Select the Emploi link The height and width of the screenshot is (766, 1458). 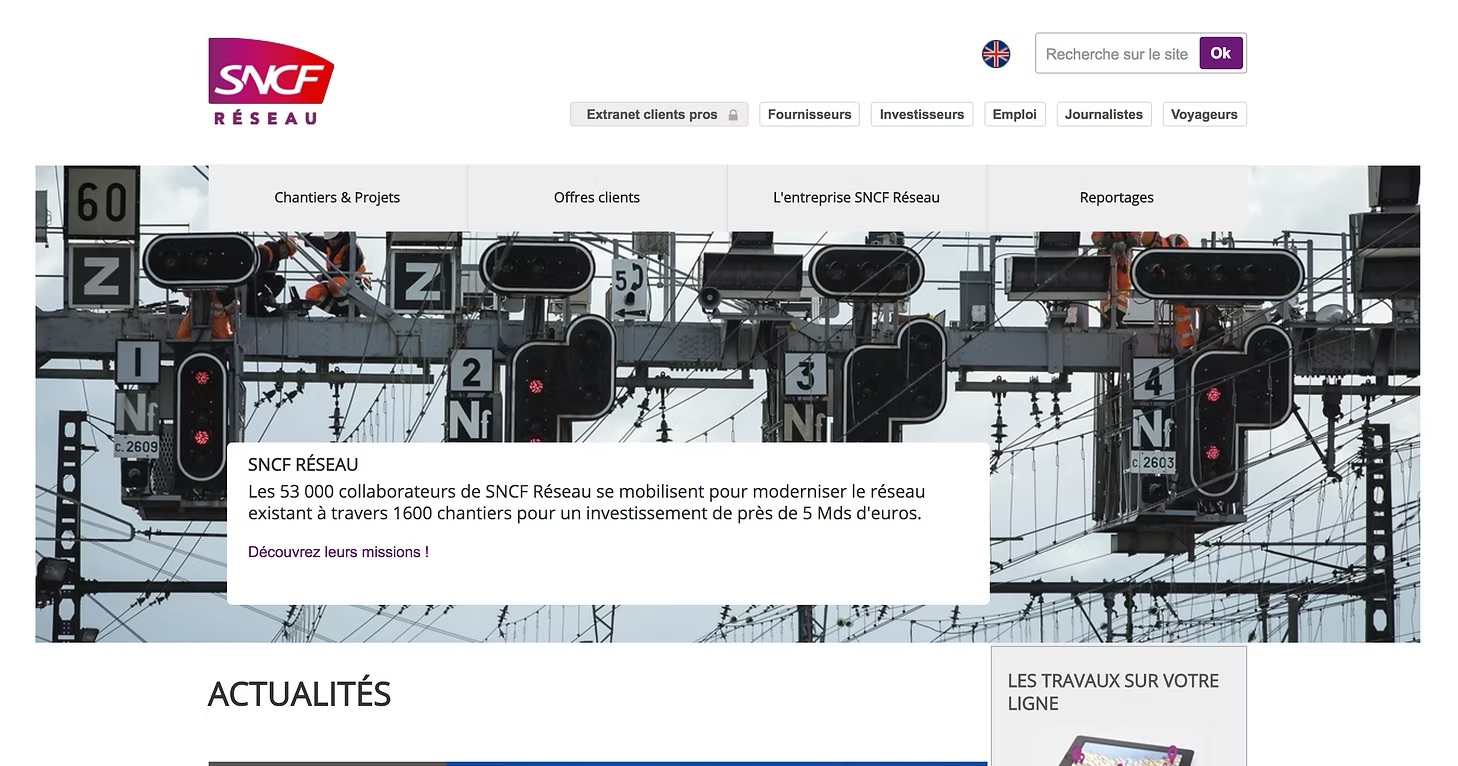[1014, 115]
